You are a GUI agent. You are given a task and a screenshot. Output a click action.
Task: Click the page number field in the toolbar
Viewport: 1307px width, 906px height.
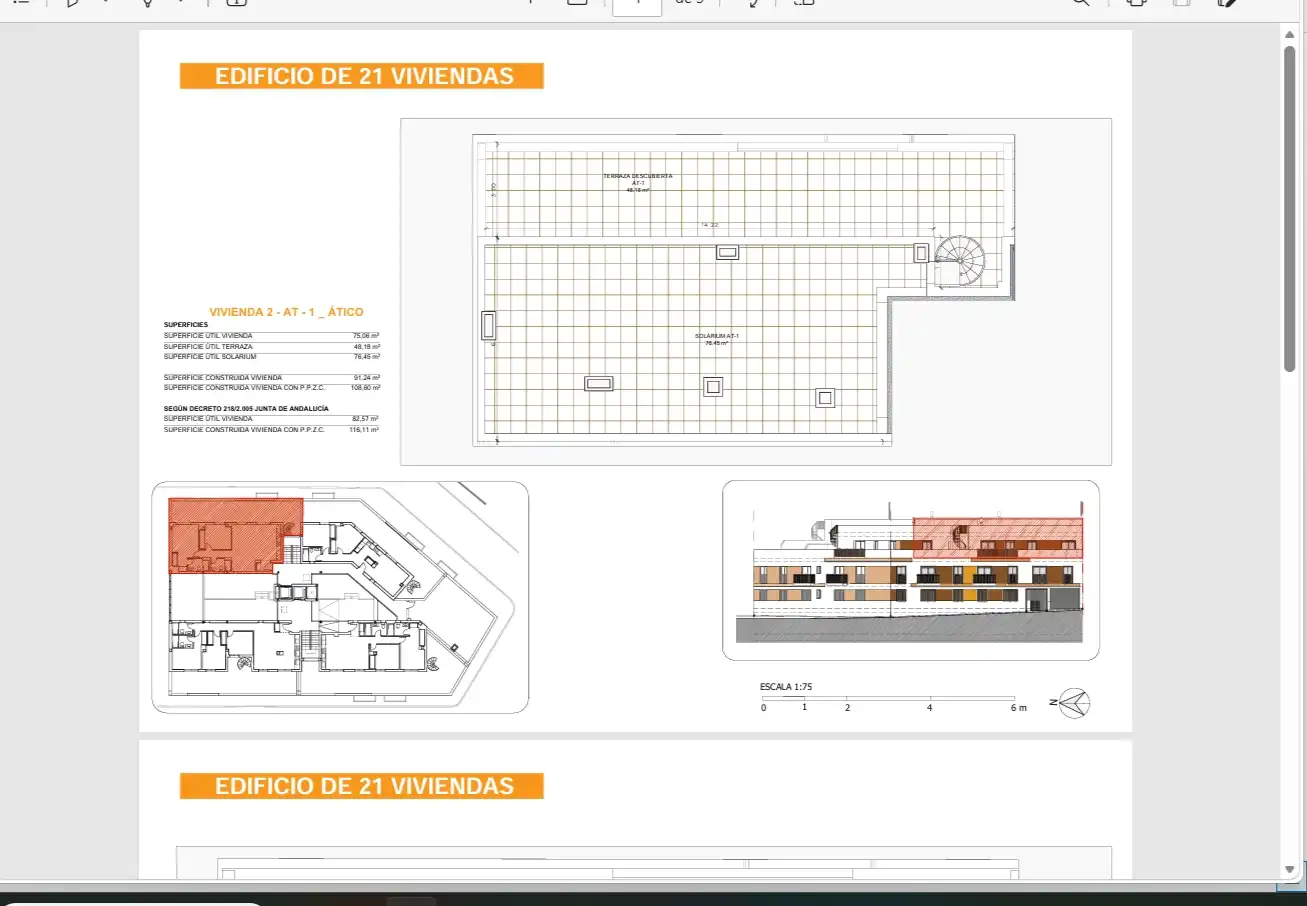tap(637, 5)
